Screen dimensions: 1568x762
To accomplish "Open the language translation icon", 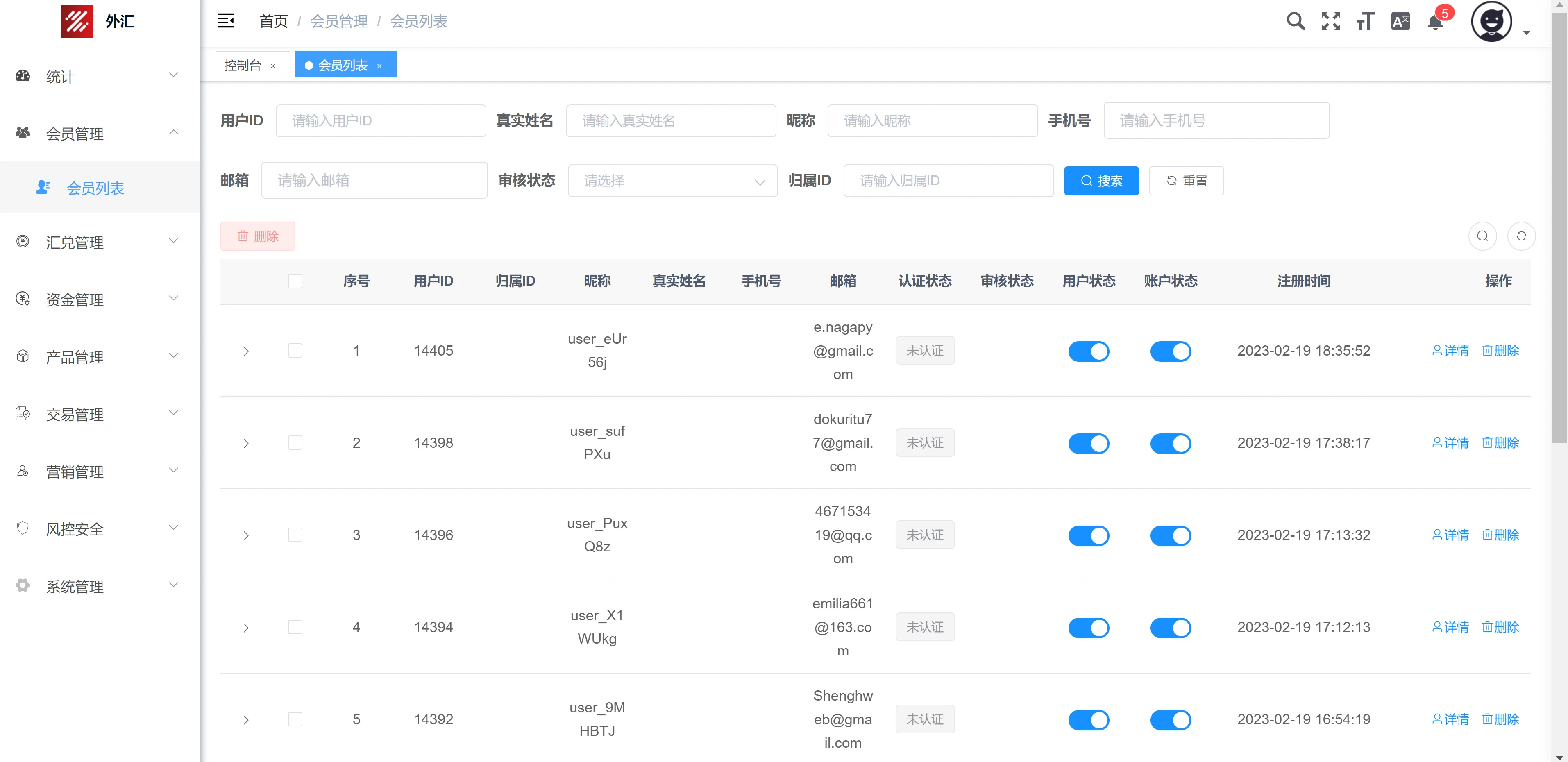I will [1400, 22].
